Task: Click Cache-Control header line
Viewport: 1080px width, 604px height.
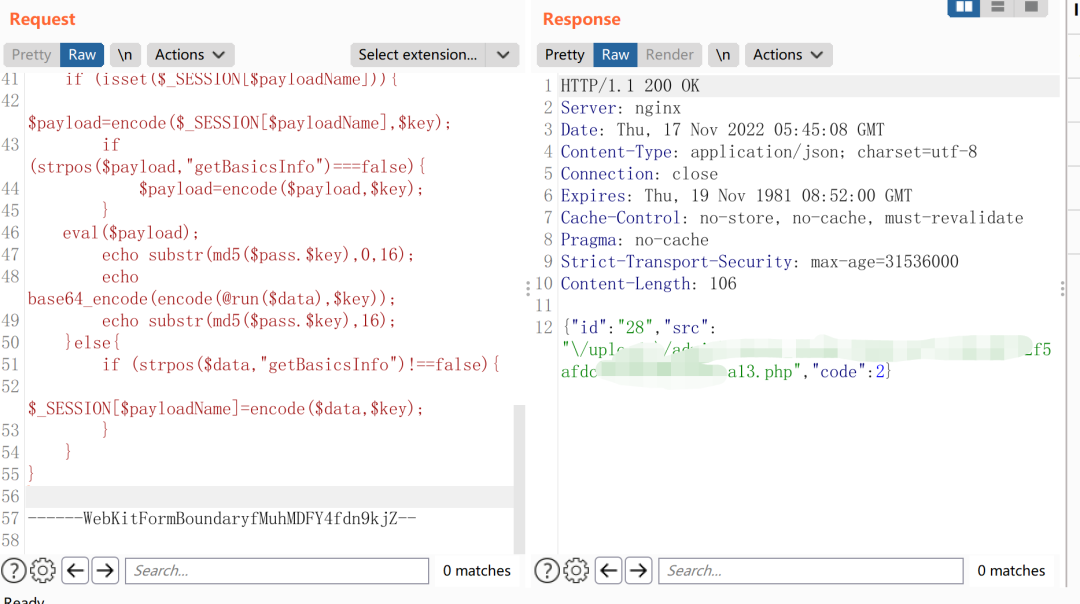Action: pyautogui.click(x=791, y=218)
